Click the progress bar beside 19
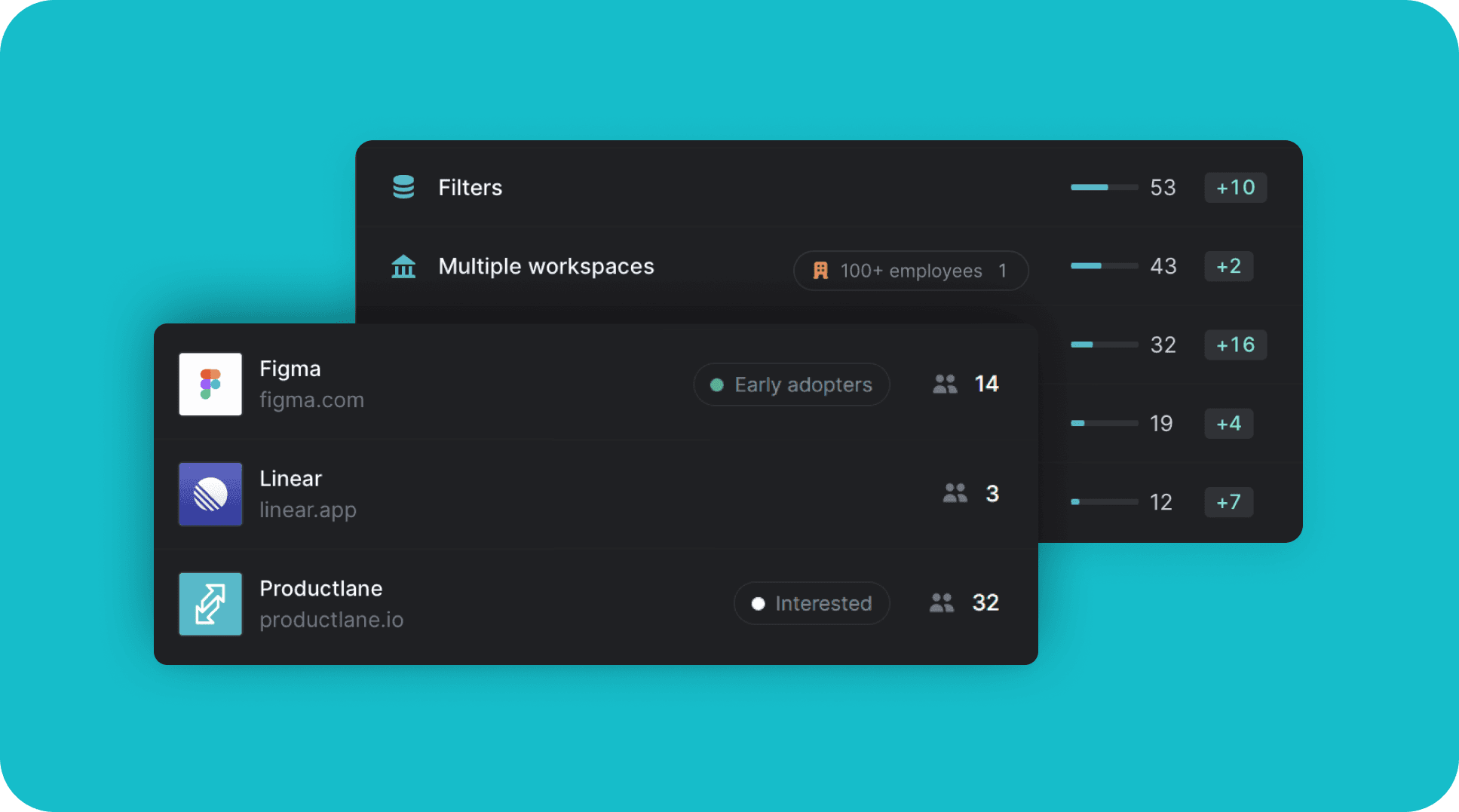The image size is (1459, 812). pyautogui.click(x=1105, y=423)
